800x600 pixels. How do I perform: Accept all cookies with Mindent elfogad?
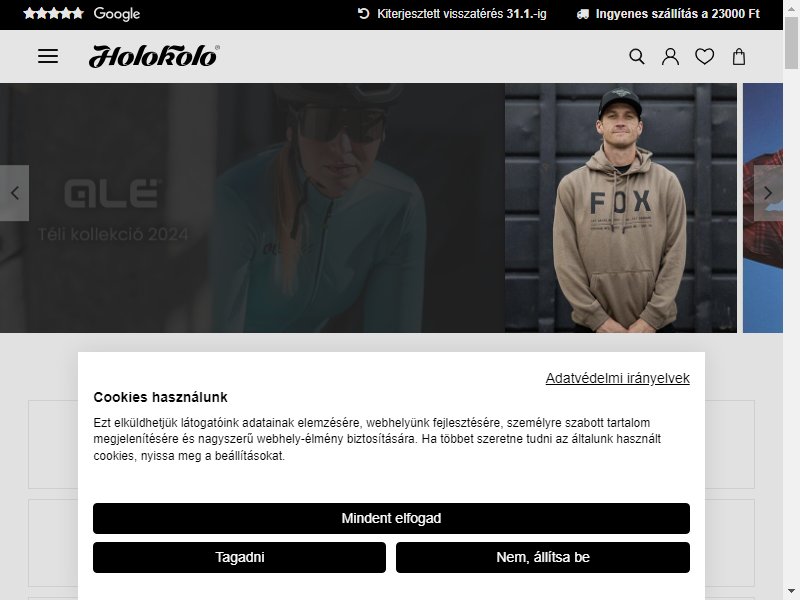tap(391, 518)
